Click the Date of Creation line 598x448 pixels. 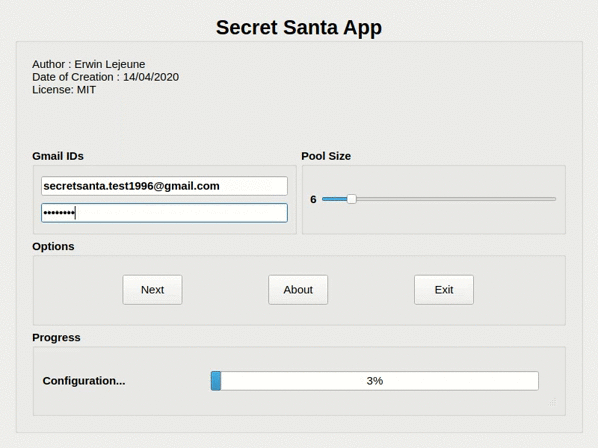(105, 77)
